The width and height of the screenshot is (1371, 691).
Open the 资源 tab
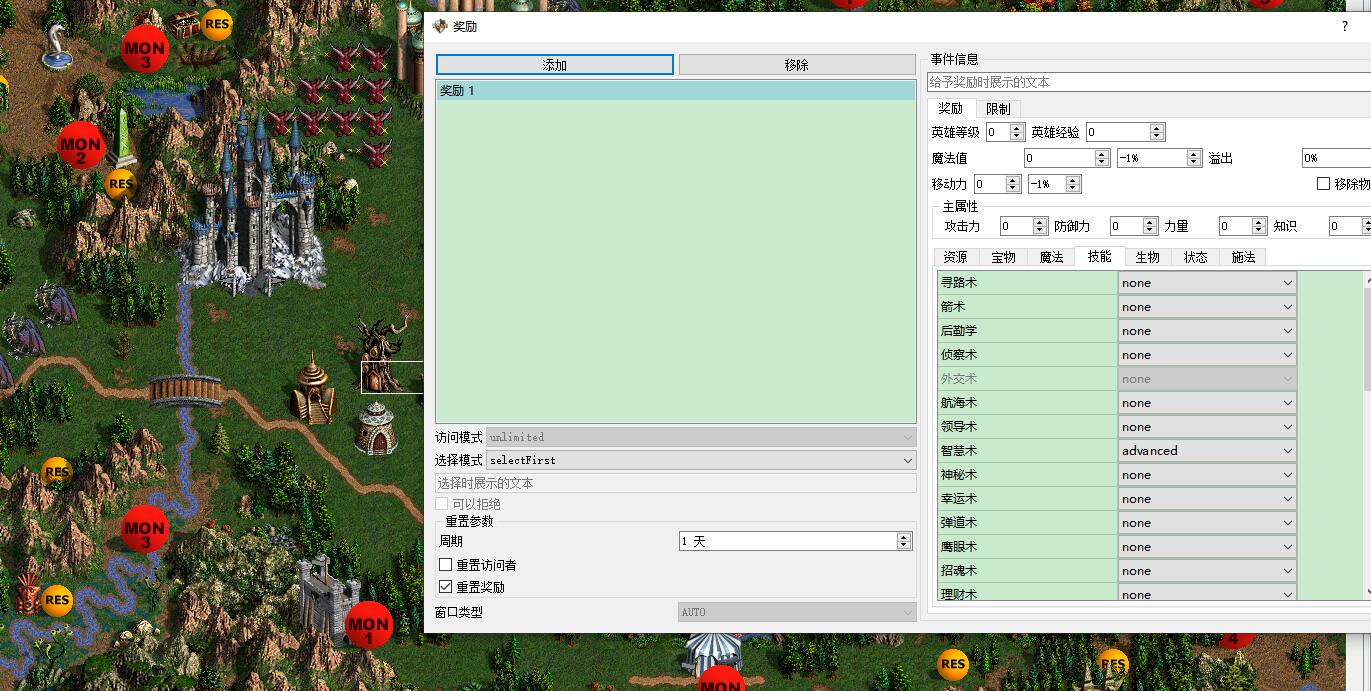coord(955,257)
